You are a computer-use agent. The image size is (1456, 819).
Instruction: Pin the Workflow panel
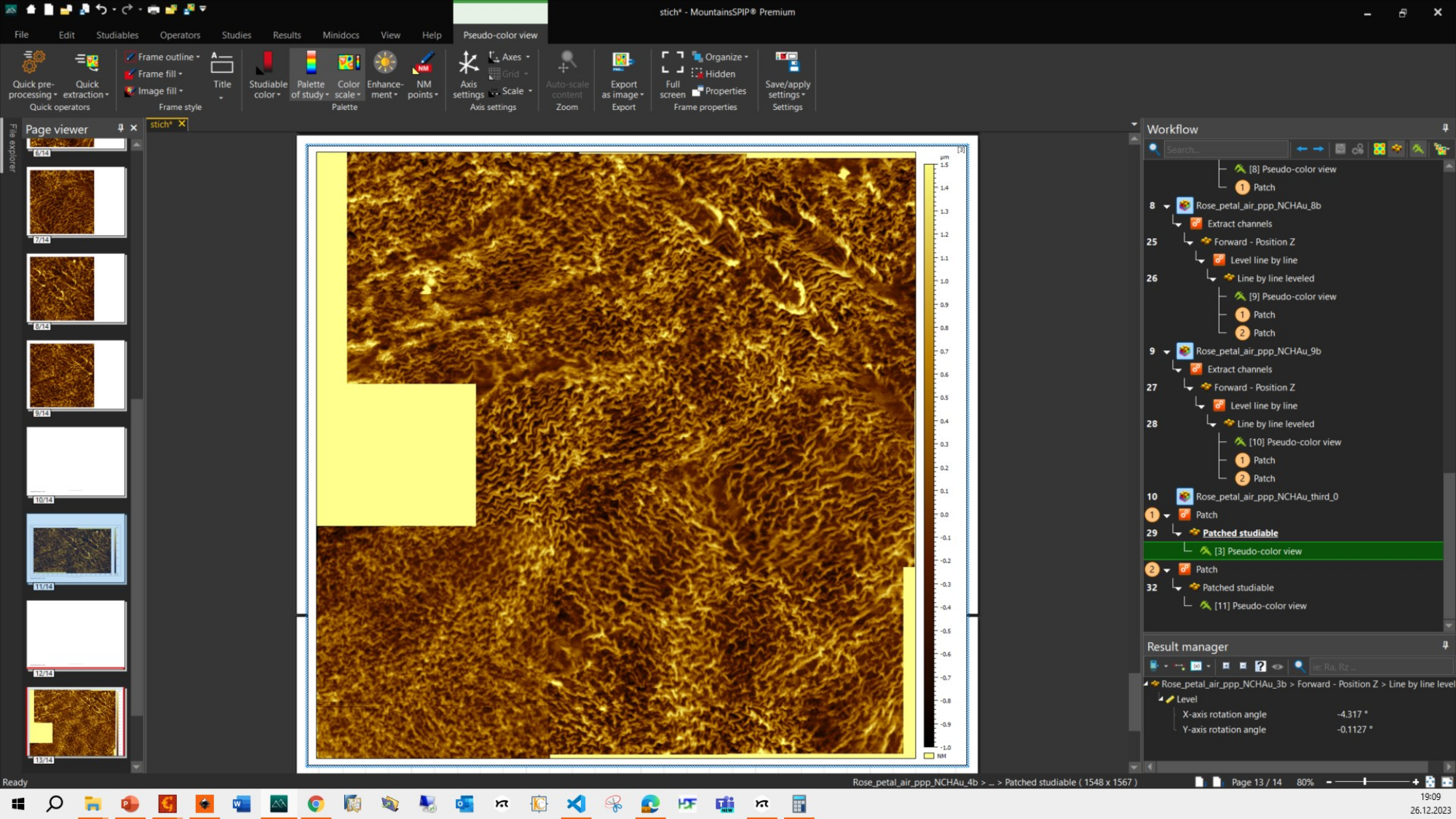pyautogui.click(x=1445, y=128)
